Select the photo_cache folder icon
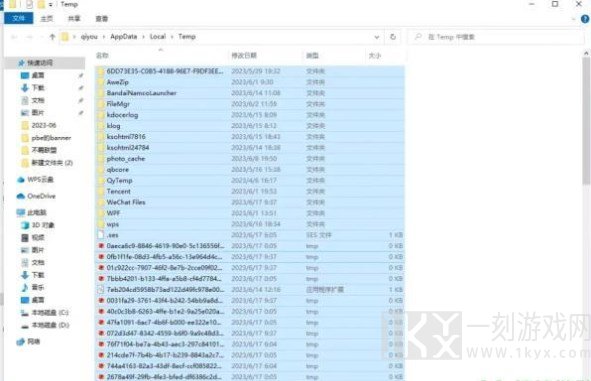591x381 pixels. (x=101, y=159)
